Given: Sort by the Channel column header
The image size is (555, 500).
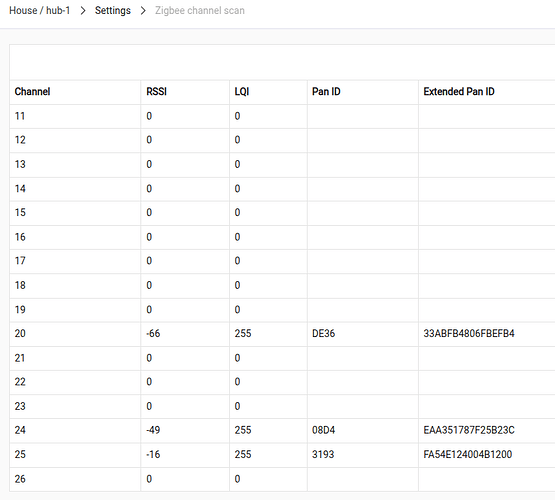Looking at the screenshot, I should pos(32,92).
